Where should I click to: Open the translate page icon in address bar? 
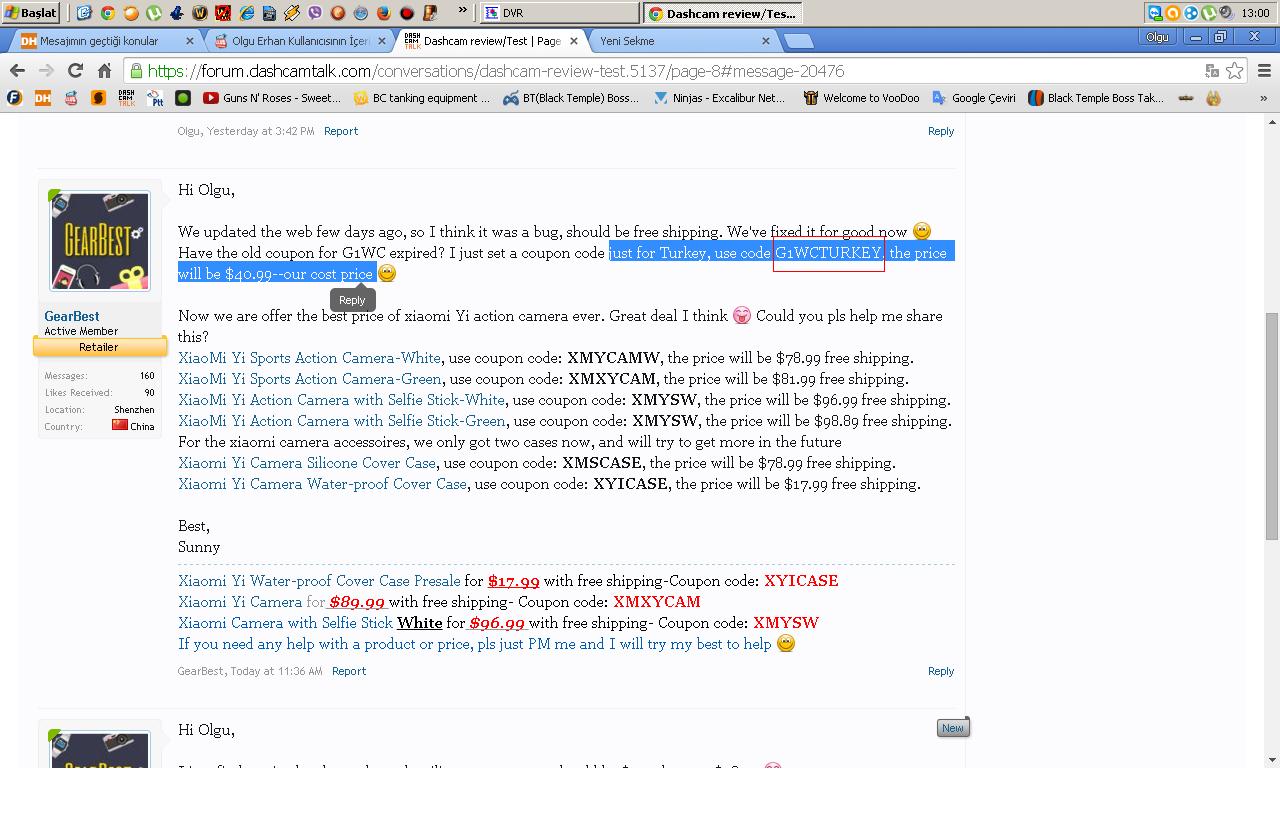click(x=1212, y=70)
